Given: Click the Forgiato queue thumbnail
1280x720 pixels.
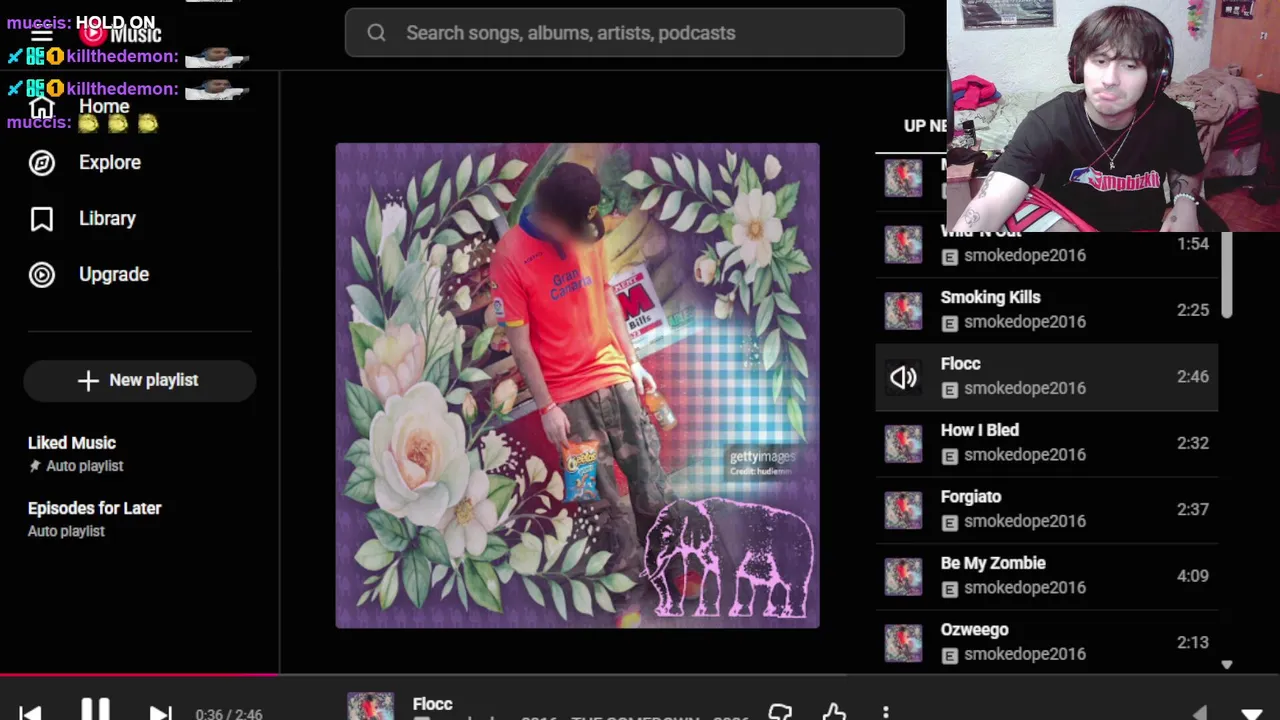Looking at the screenshot, I should point(903,509).
